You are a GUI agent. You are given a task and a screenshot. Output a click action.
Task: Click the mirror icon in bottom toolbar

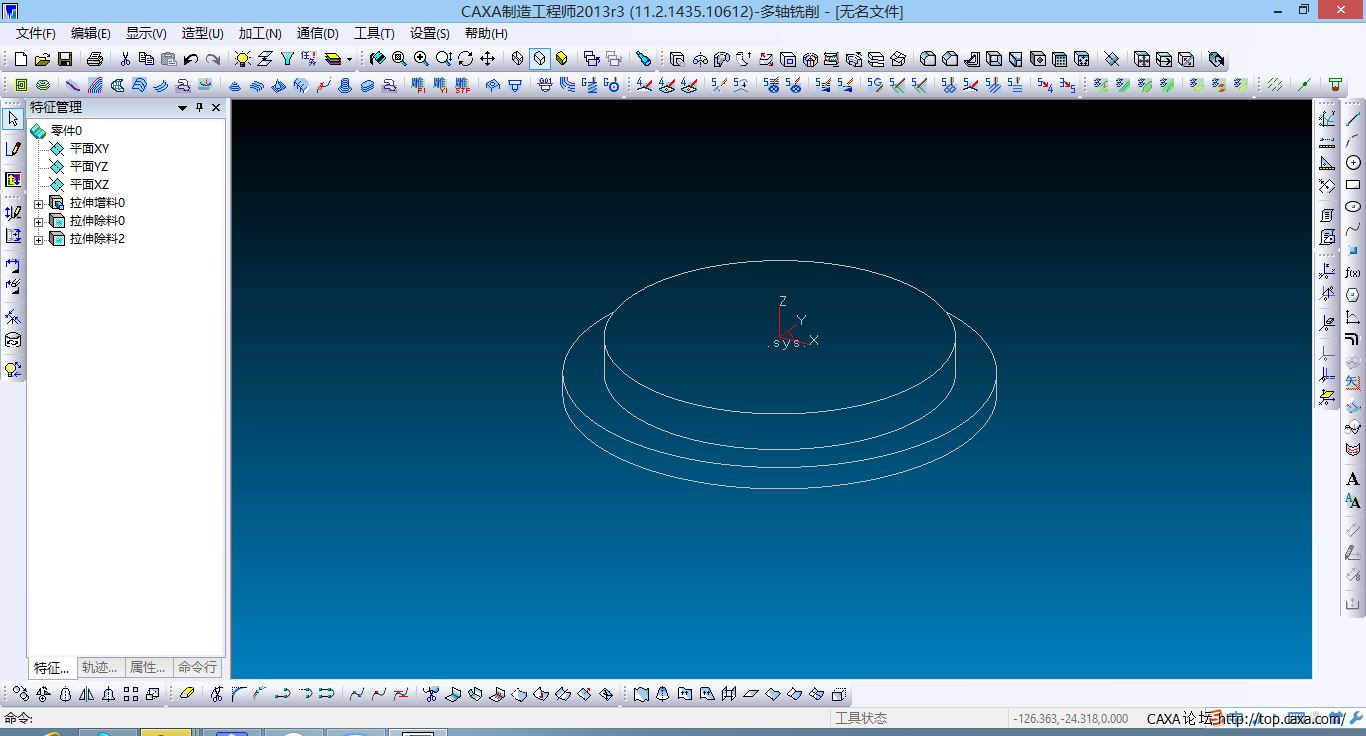pyautogui.click(x=87, y=694)
